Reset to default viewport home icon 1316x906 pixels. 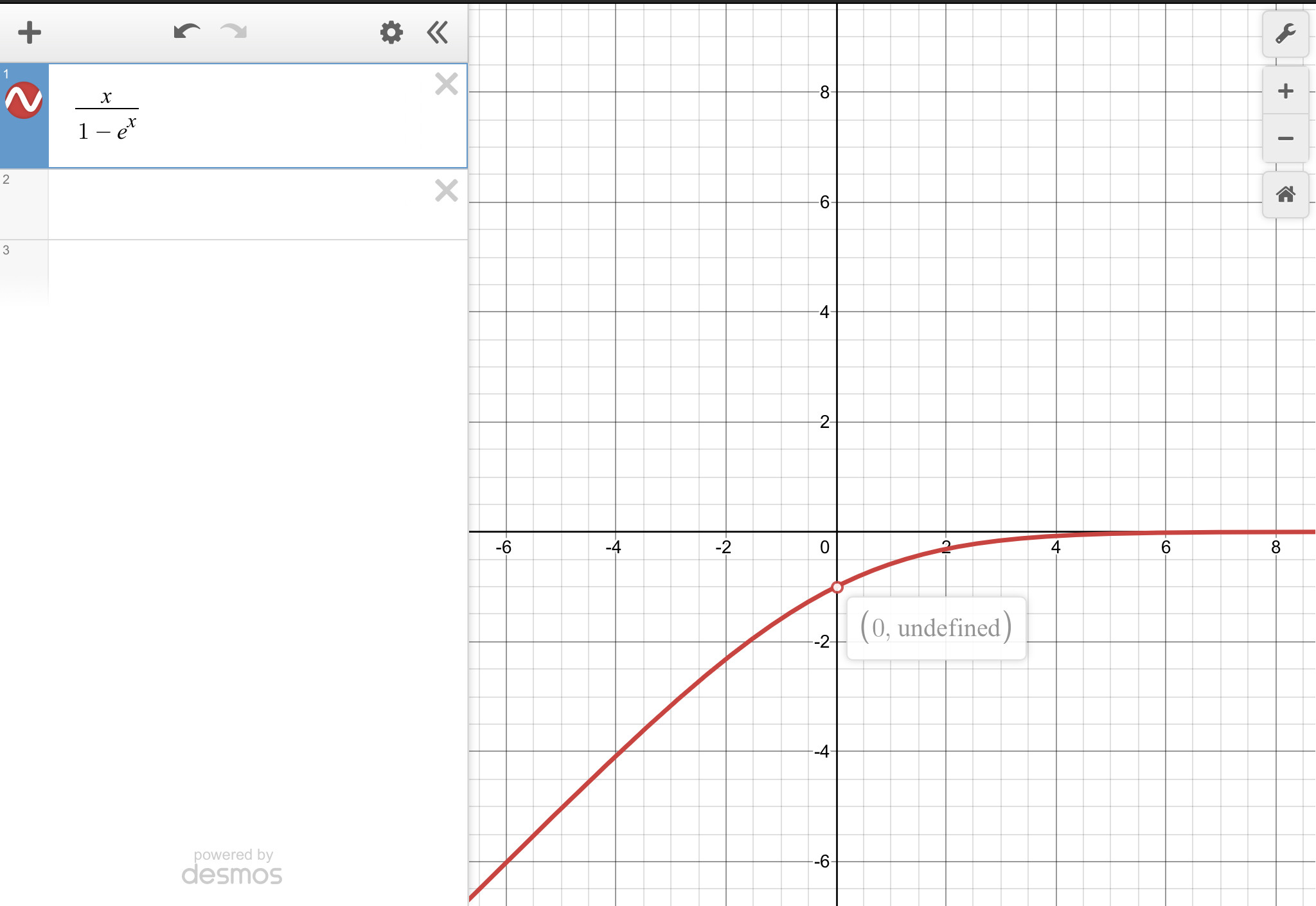[x=1285, y=194]
